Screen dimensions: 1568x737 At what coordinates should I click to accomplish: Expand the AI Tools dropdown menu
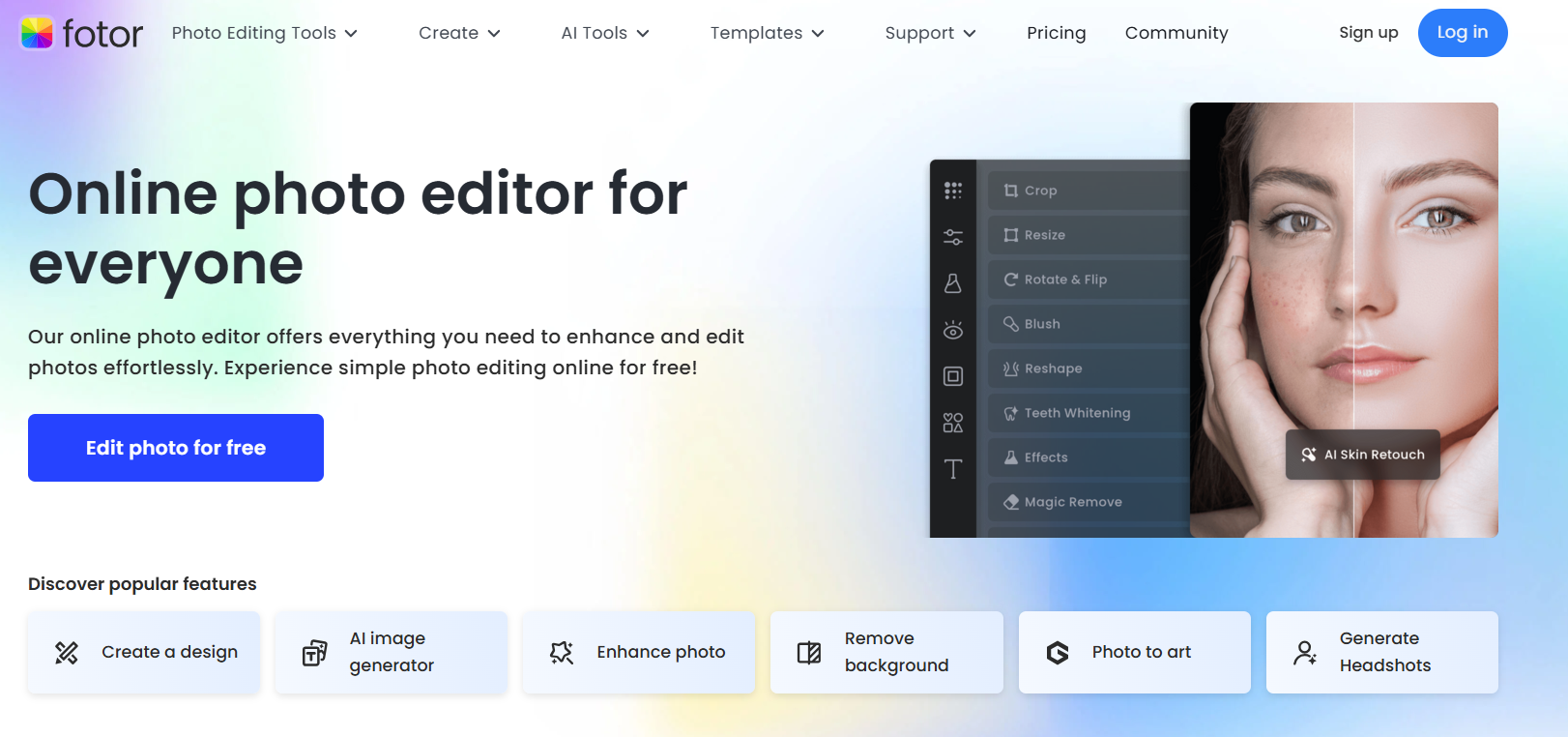click(x=604, y=33)
